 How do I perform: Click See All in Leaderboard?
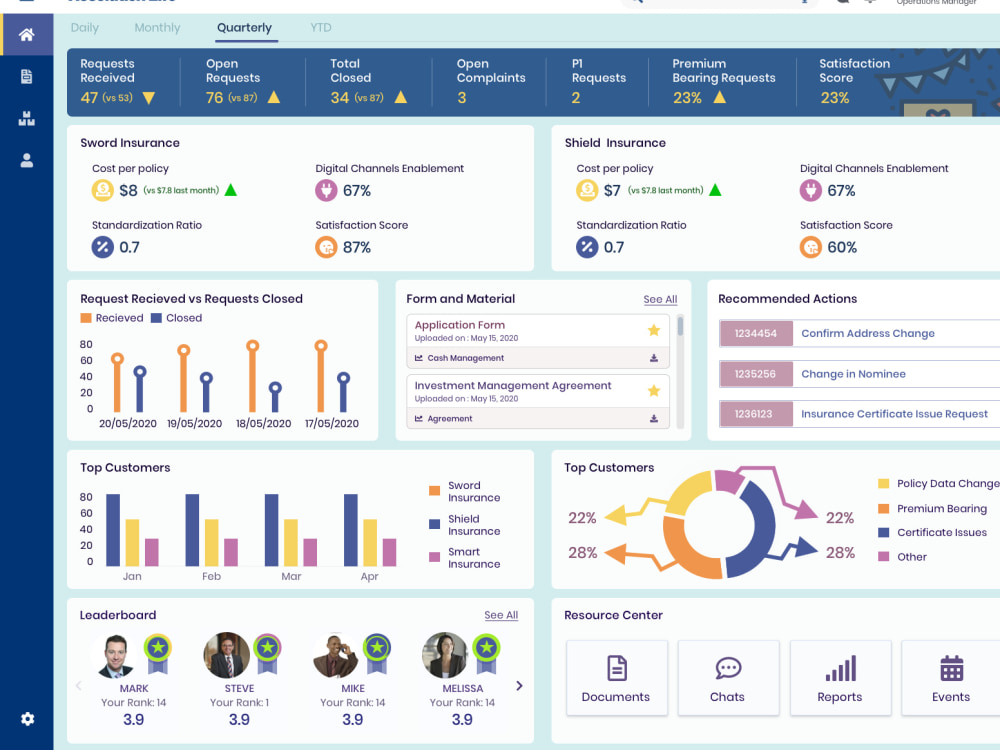pyautogui.click(x=501, y=615)
